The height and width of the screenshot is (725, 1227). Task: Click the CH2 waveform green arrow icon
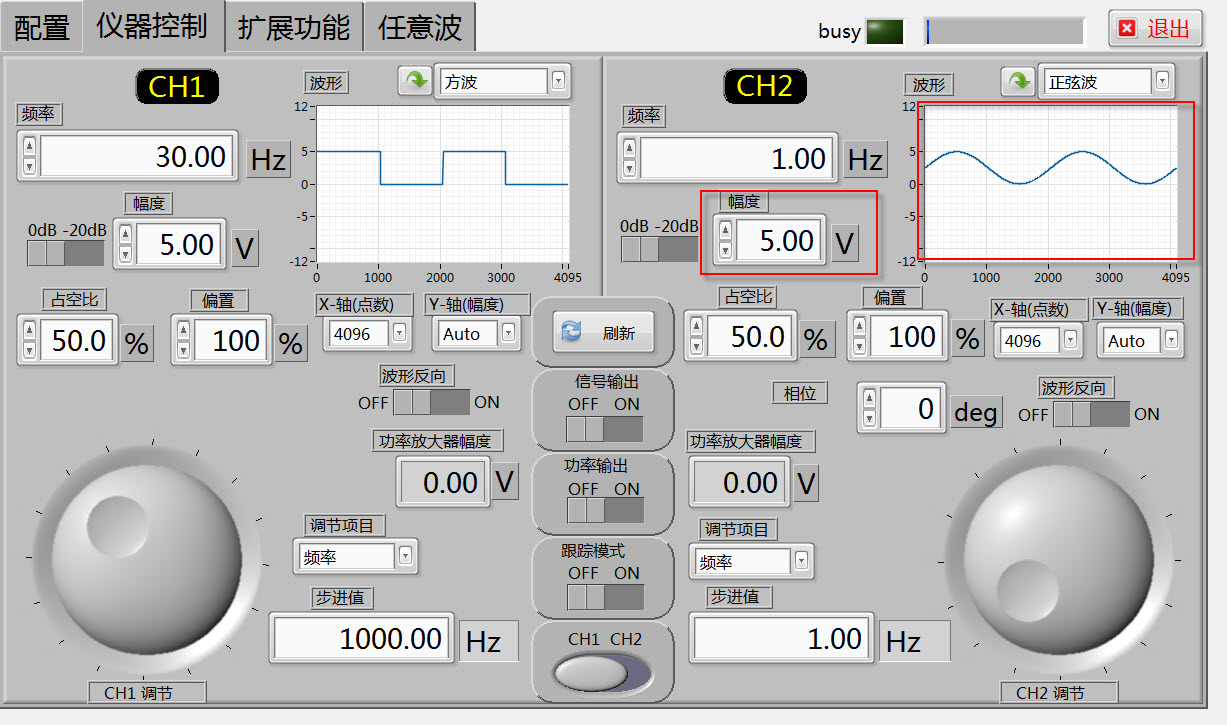[x=1017, y=81]
